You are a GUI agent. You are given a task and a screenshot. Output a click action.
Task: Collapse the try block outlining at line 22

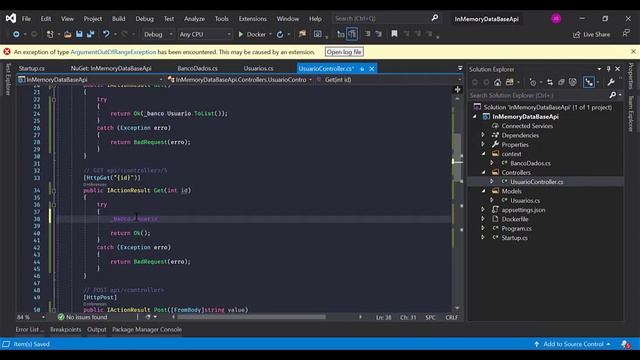tap(54, 100)
